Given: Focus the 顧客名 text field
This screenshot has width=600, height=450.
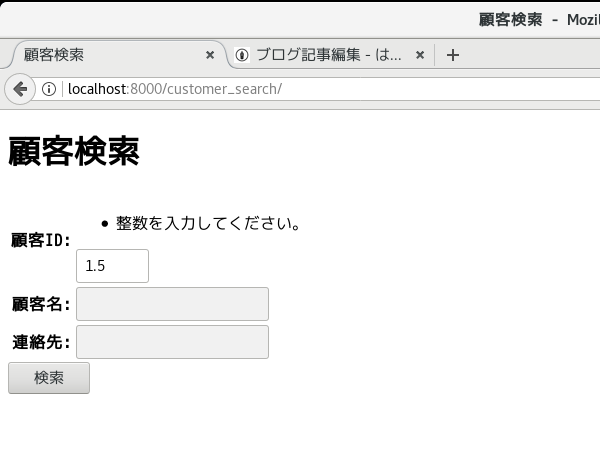Looking at the screenshot, I should 173,304.
